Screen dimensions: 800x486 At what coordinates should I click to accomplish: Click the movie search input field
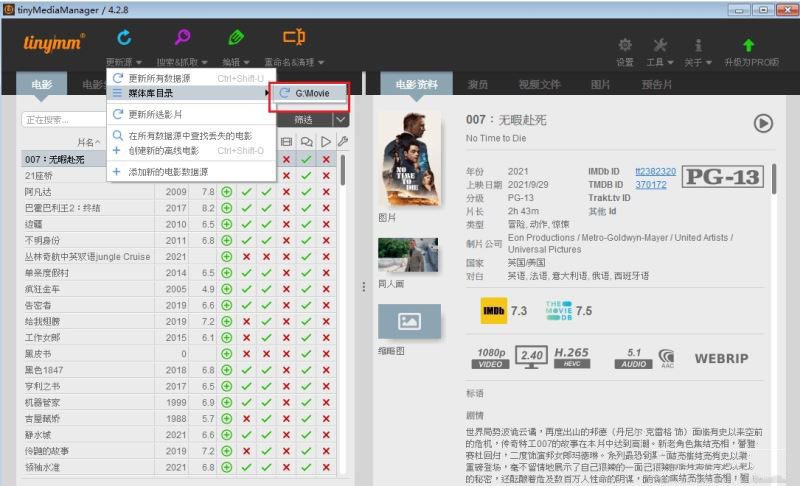click(x=64, y=120)
